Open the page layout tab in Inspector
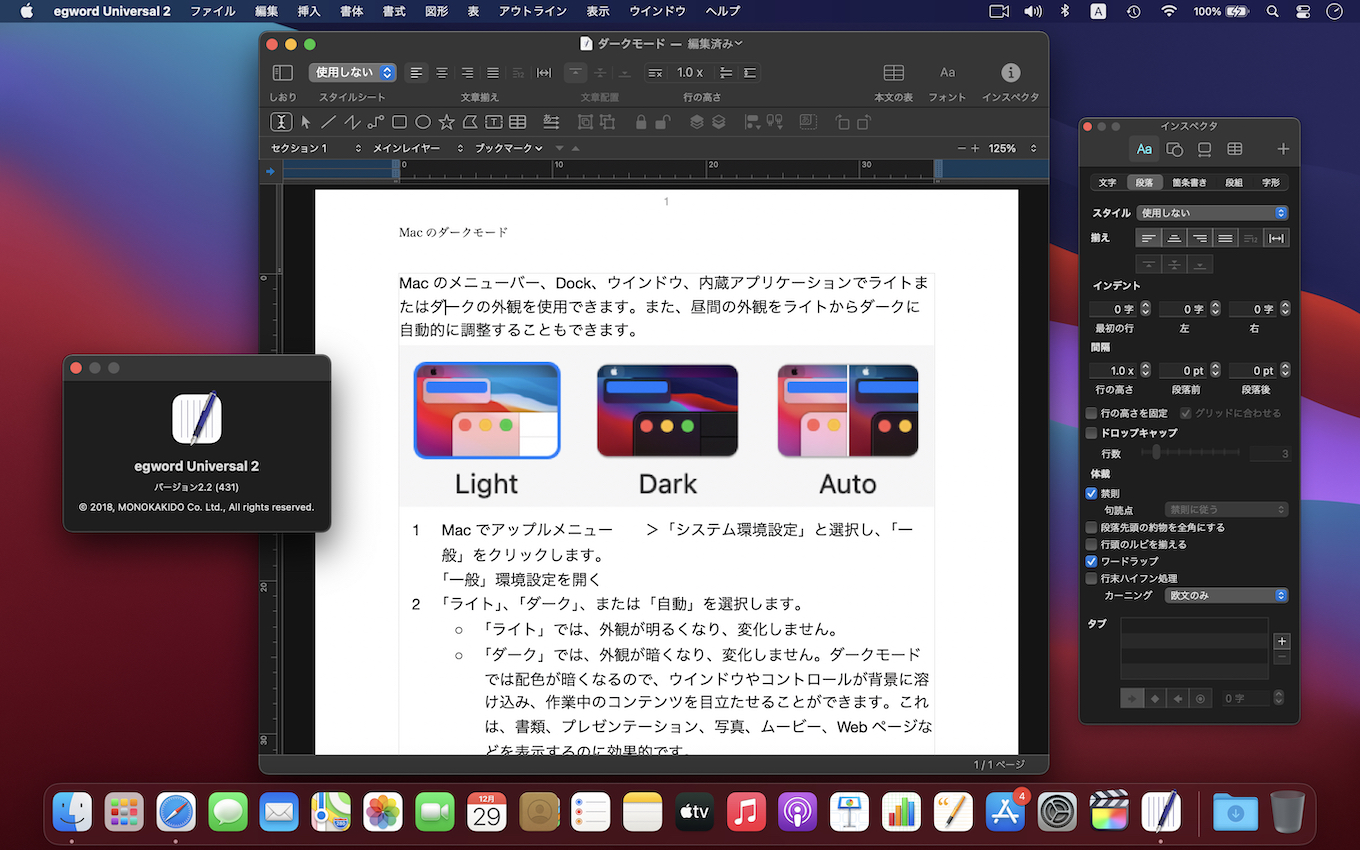The height and width of the screenshot is (850, 1360). click(1205, 149)
